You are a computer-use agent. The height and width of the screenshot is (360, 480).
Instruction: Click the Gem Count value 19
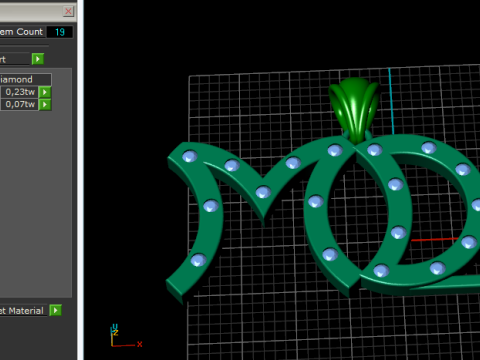tap(60, 32)
